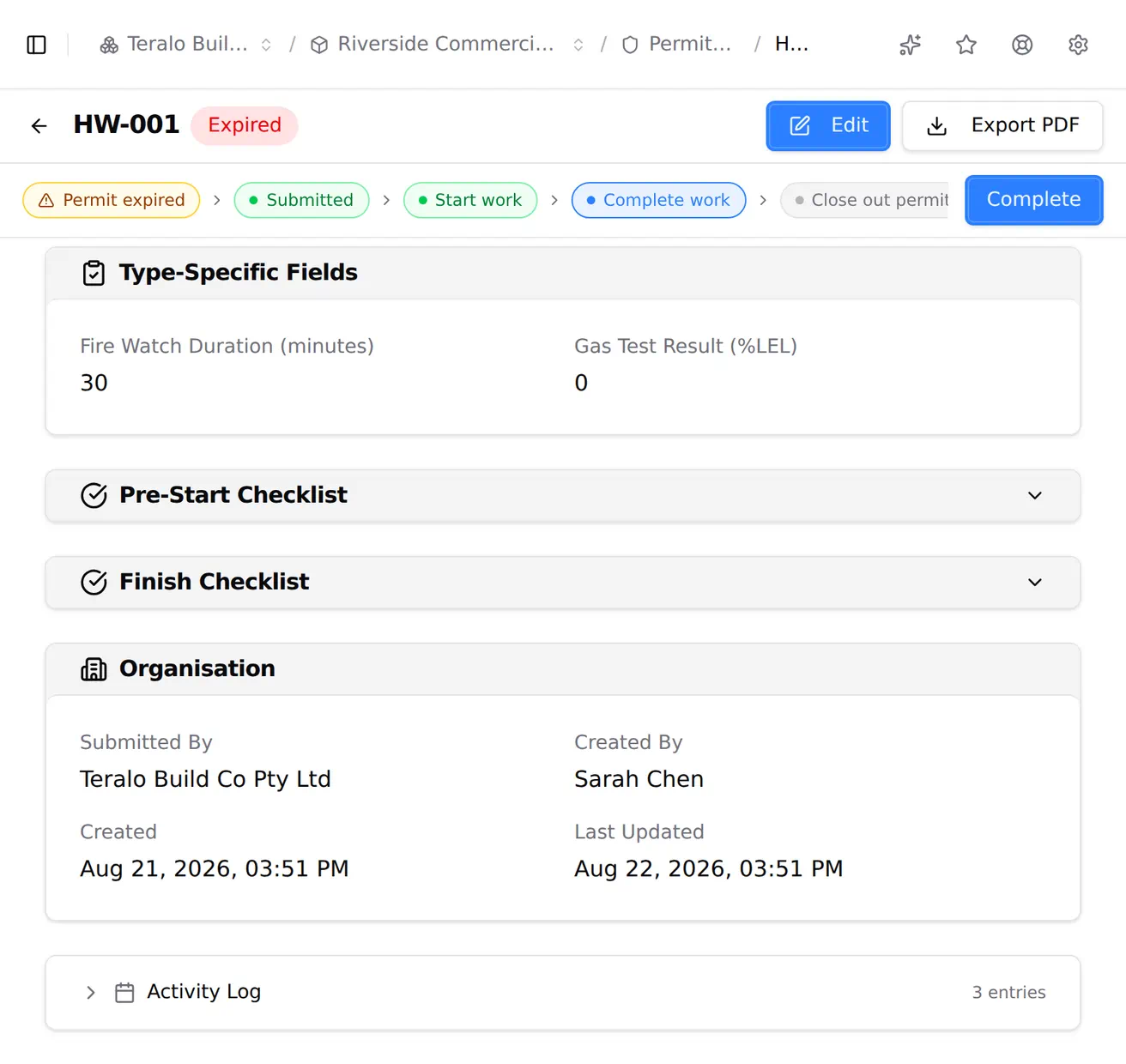Select the Close out permit step
Viewport: 1126px width, 1064px height.
(x=864, y=200)
